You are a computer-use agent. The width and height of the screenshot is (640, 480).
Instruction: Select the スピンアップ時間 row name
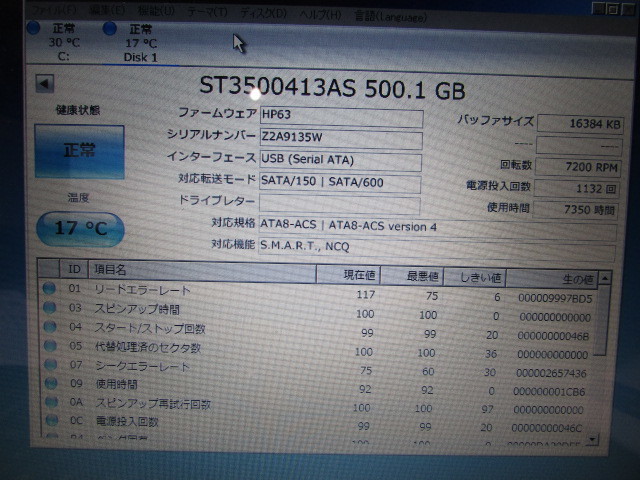click(x=137, y=309)
